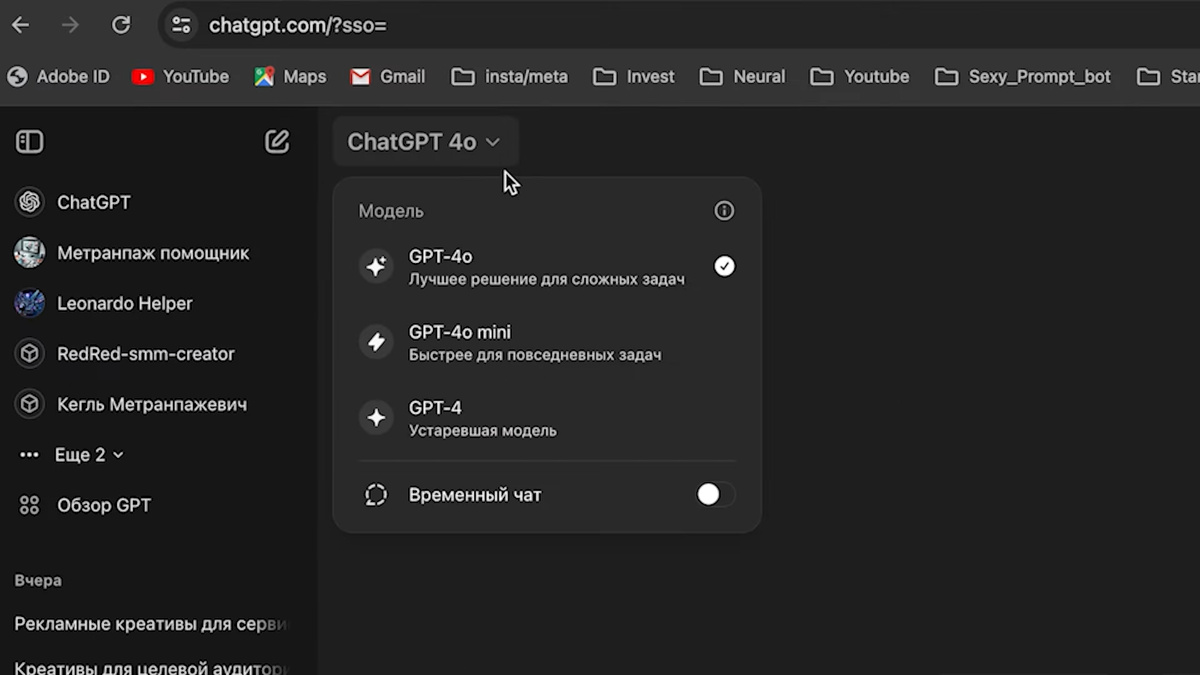1200x675 pixels.
Task: Start a new chat with pencil icon
Action: coord(277,141)
